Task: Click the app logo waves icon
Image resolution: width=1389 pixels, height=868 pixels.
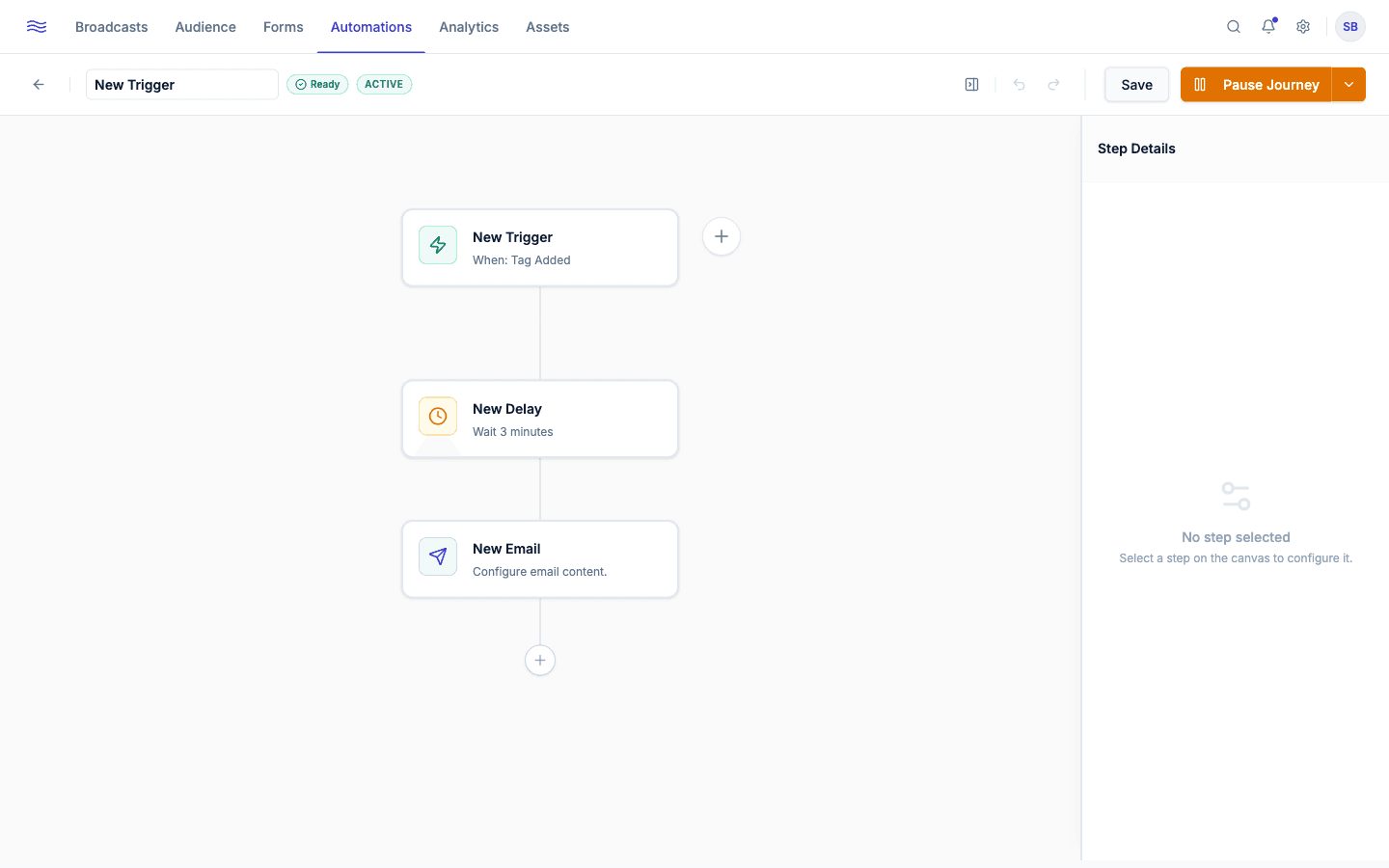Action: tap(37, 27)
